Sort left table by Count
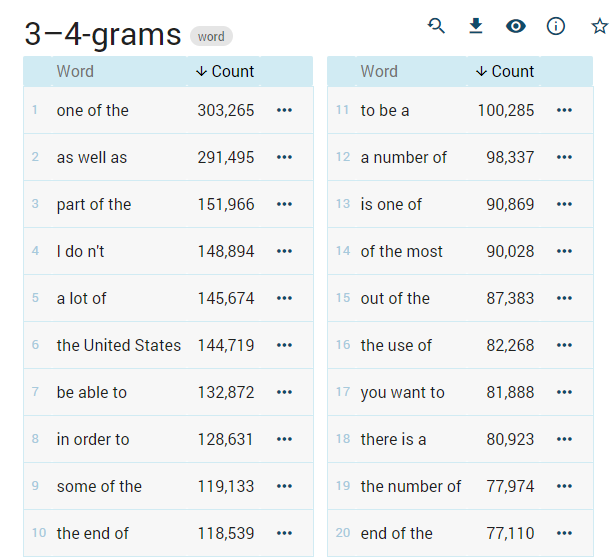 (x=225, y=71)
